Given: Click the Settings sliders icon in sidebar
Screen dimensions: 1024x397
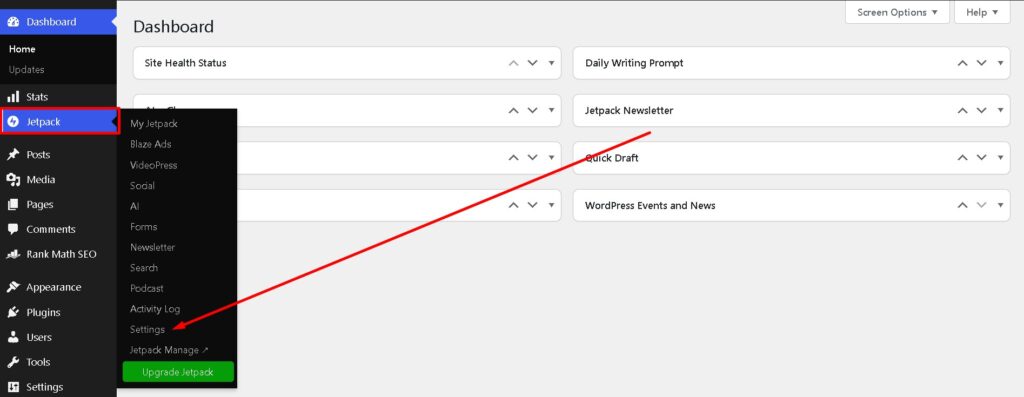Looking at the screenshot, I should coord(13,387).
